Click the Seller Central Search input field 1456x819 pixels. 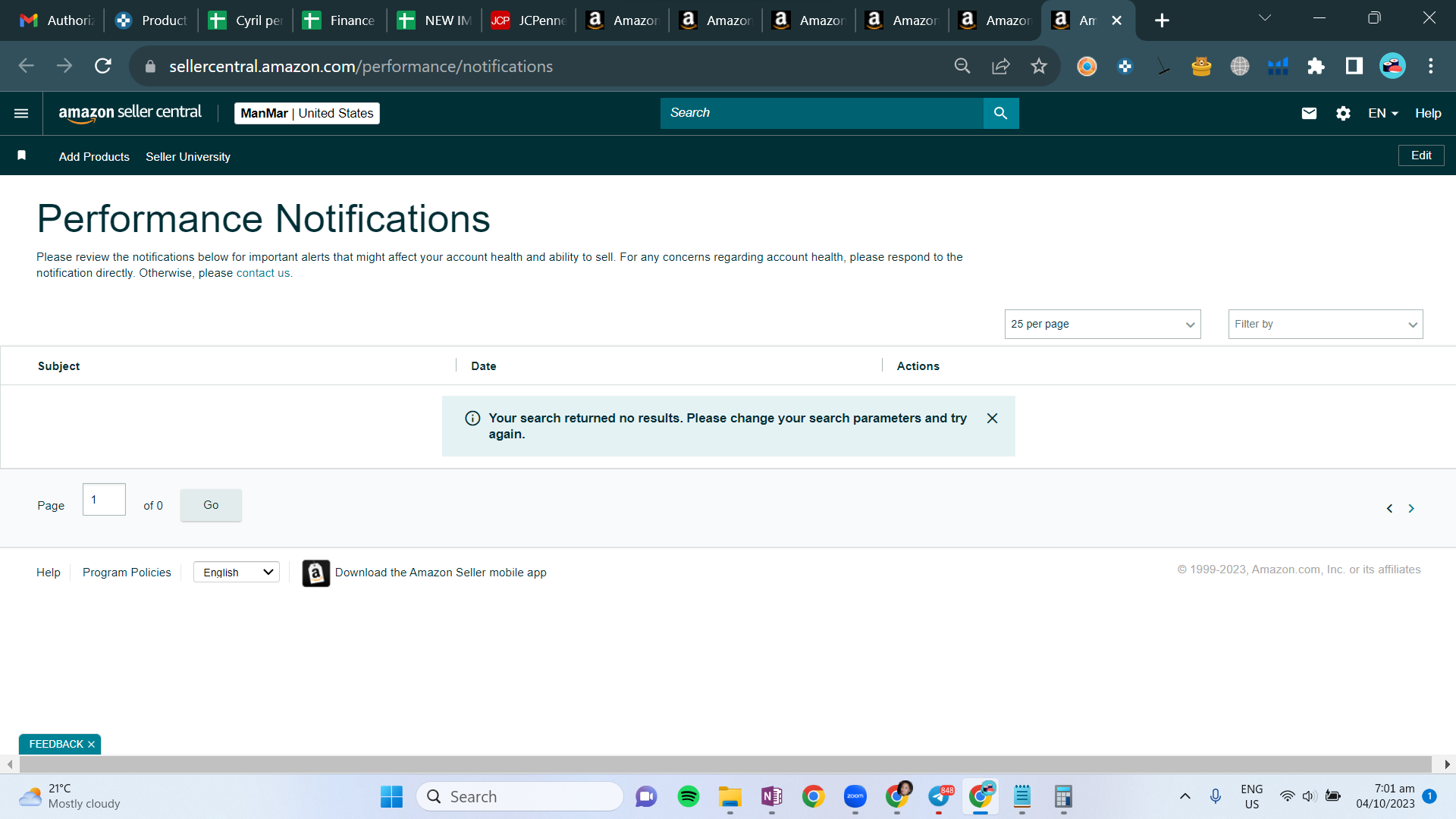pos(822,113)
